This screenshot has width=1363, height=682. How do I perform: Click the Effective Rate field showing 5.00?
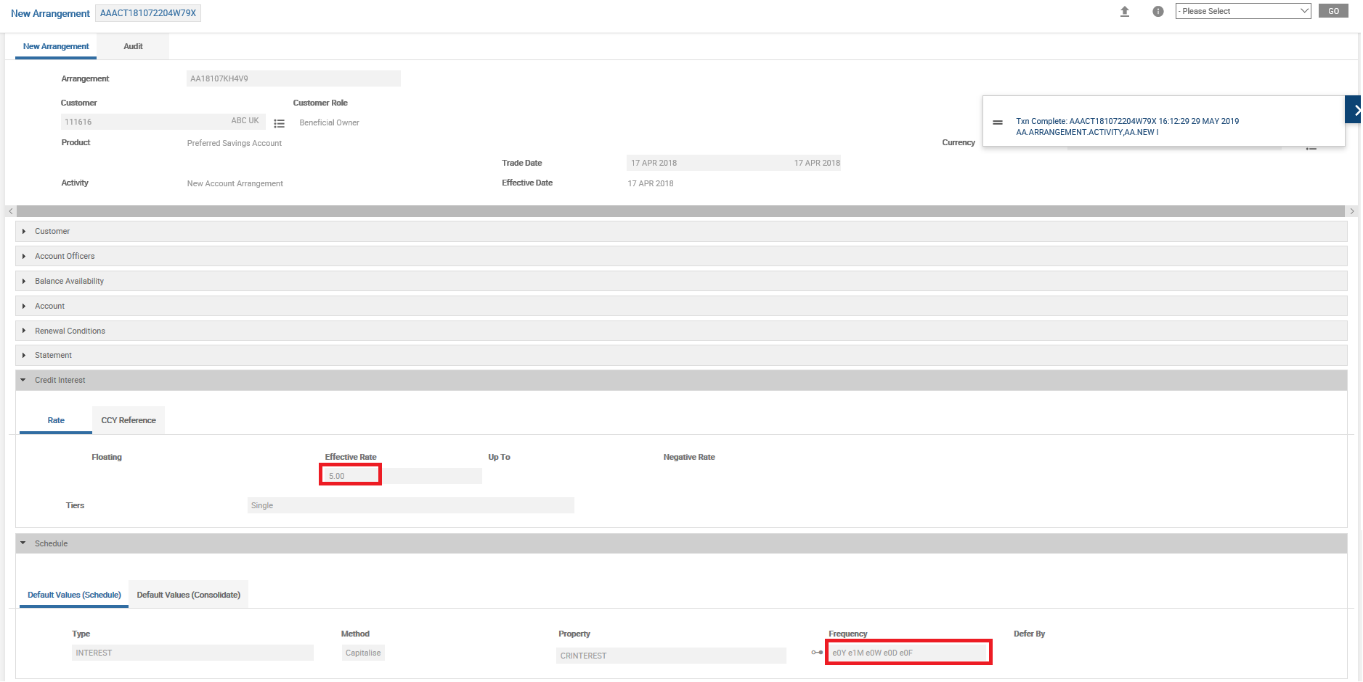pyautogui.click(x=350, y=476)
